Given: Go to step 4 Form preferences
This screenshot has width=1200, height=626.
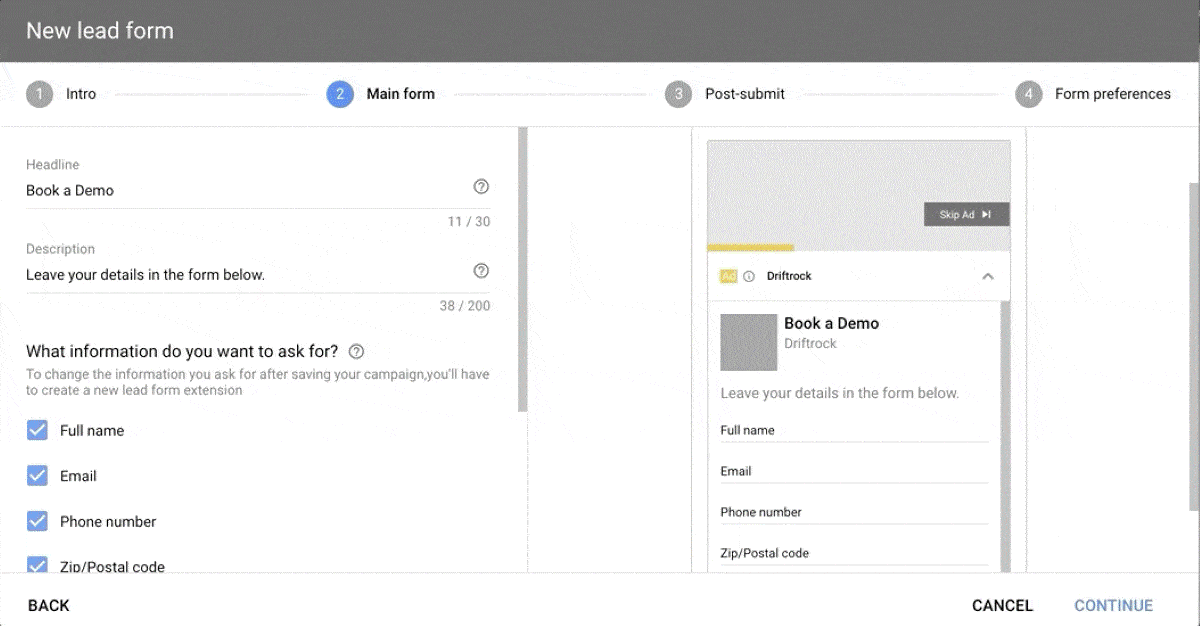Looking at the screenshot, I should [x=1093, y=94].
